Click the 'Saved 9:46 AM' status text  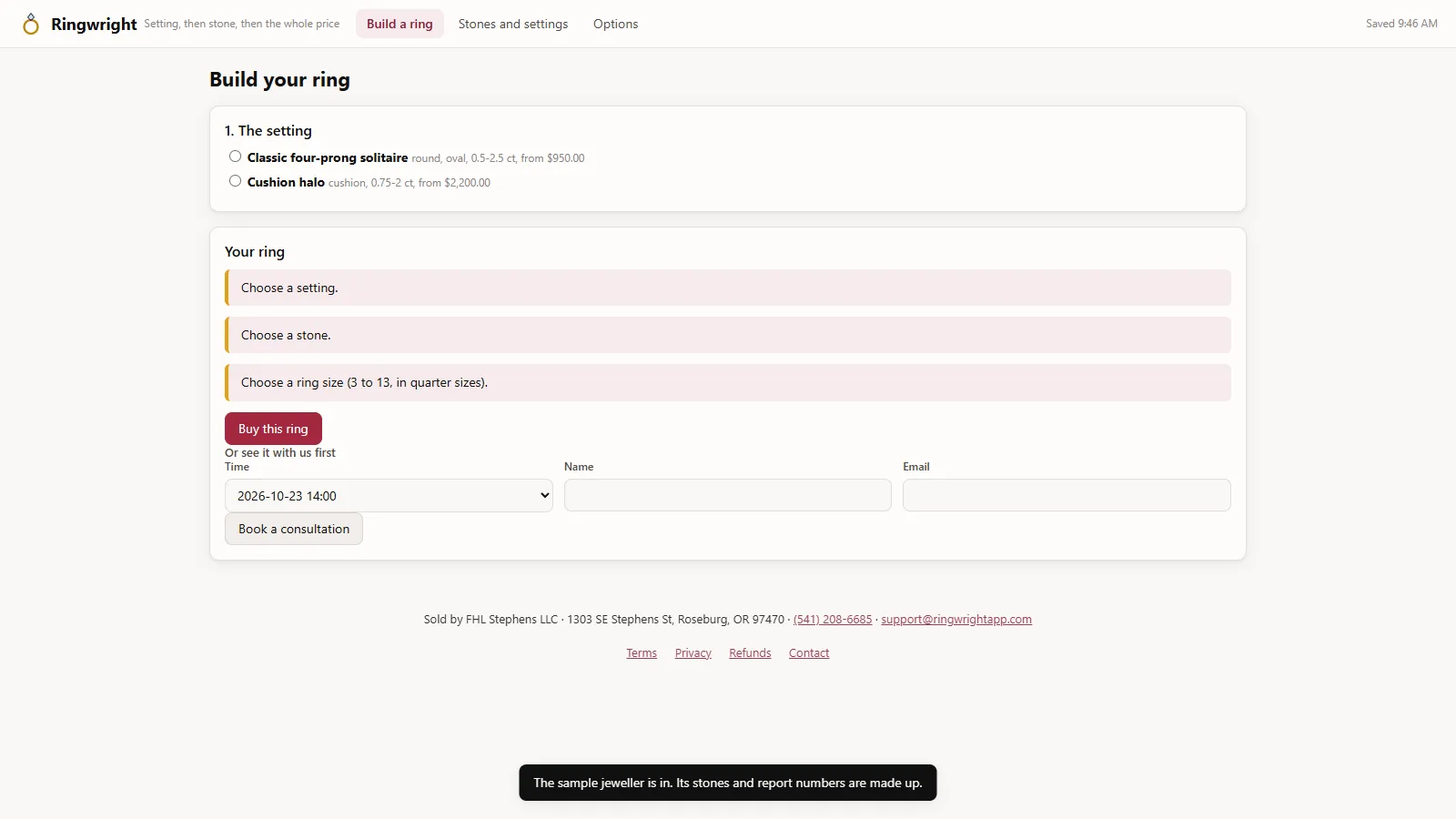pos(1401,24)
